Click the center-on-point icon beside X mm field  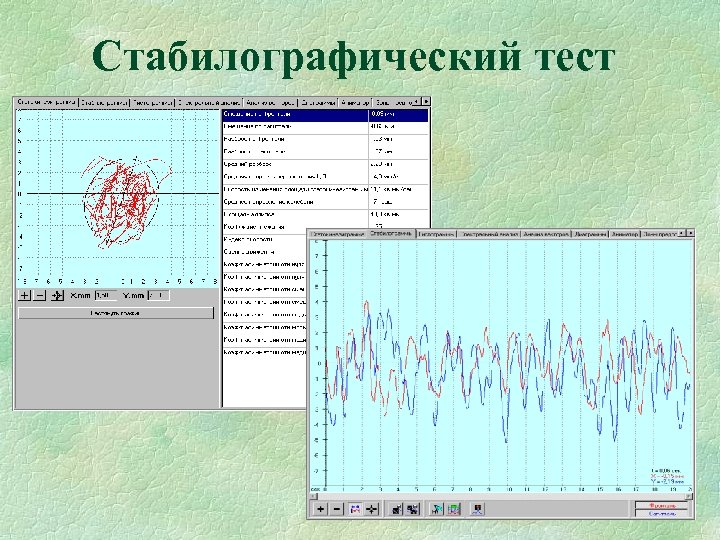(57, 295)
